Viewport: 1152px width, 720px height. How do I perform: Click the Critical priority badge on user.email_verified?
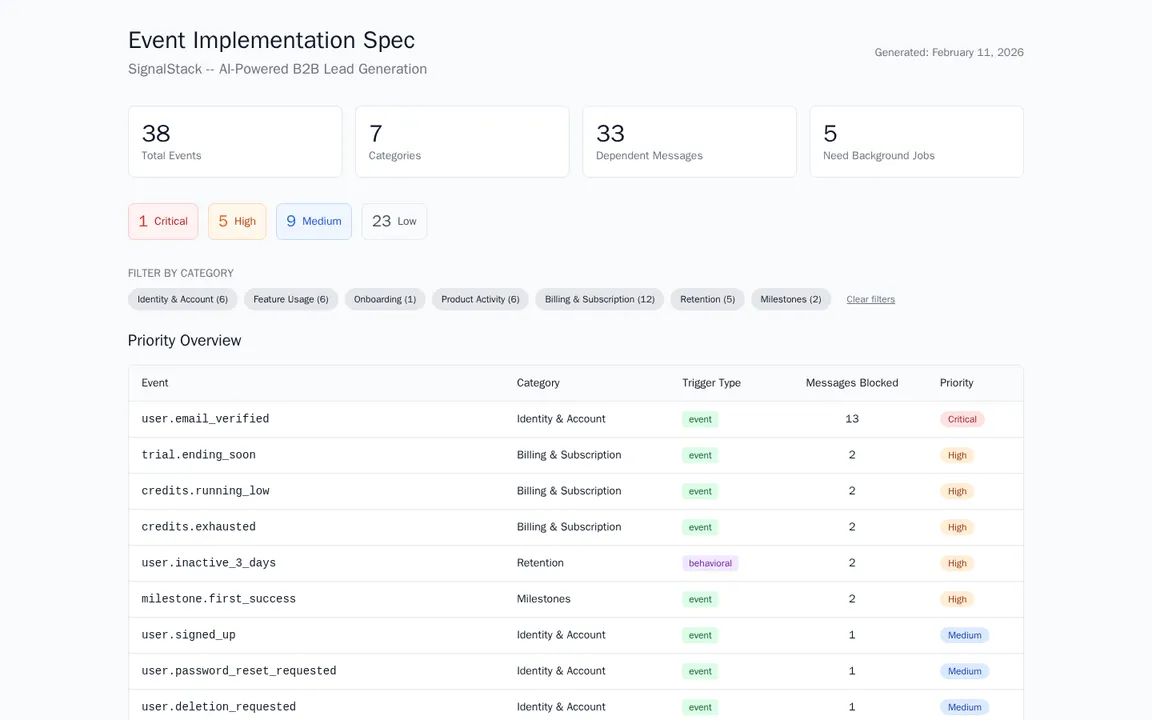pyautogui.click(x=961, y=419)
